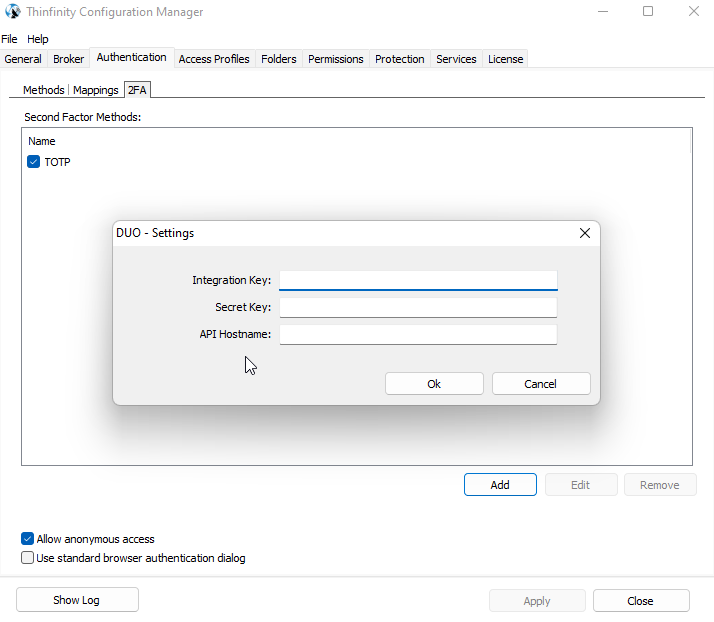Focus the Integration Key field

(x=418, y=280)
